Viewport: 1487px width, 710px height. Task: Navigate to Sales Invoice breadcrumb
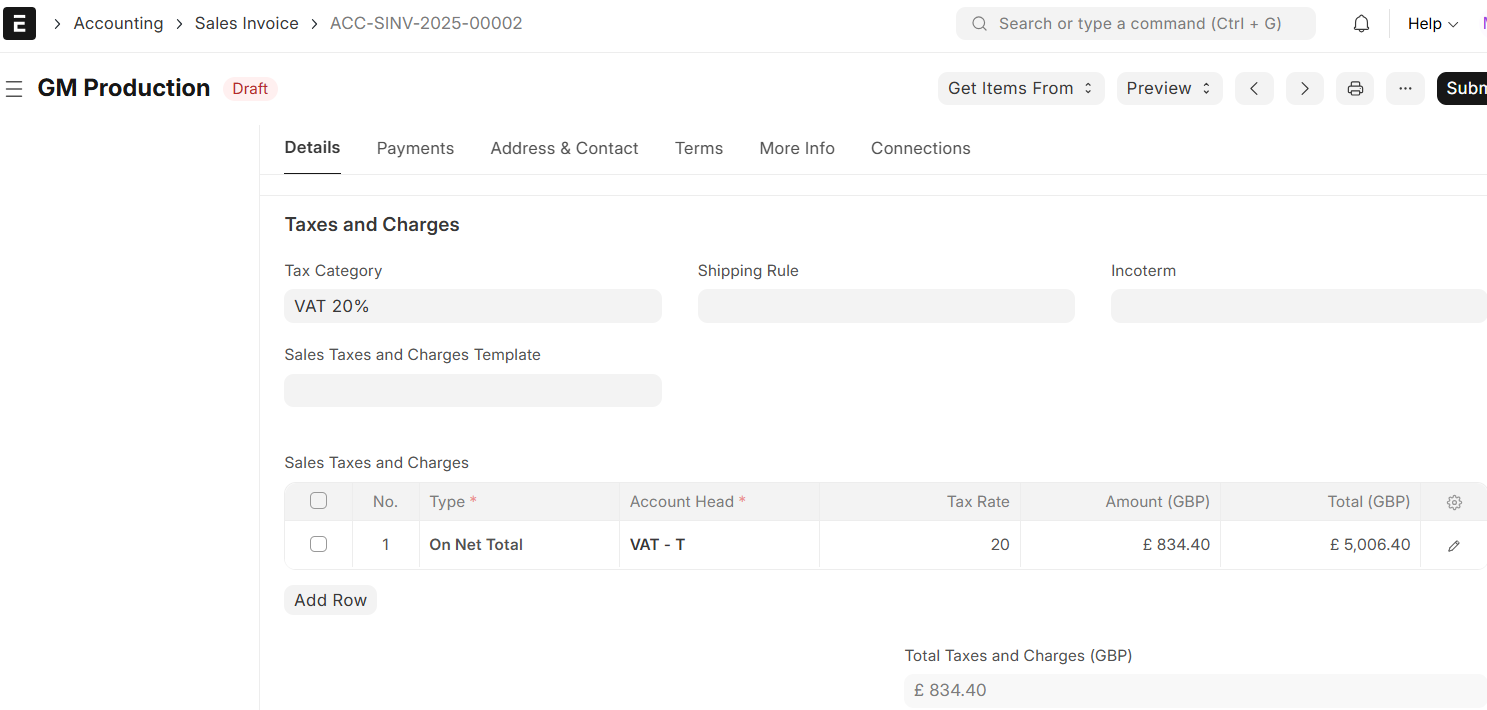[246, 23]
